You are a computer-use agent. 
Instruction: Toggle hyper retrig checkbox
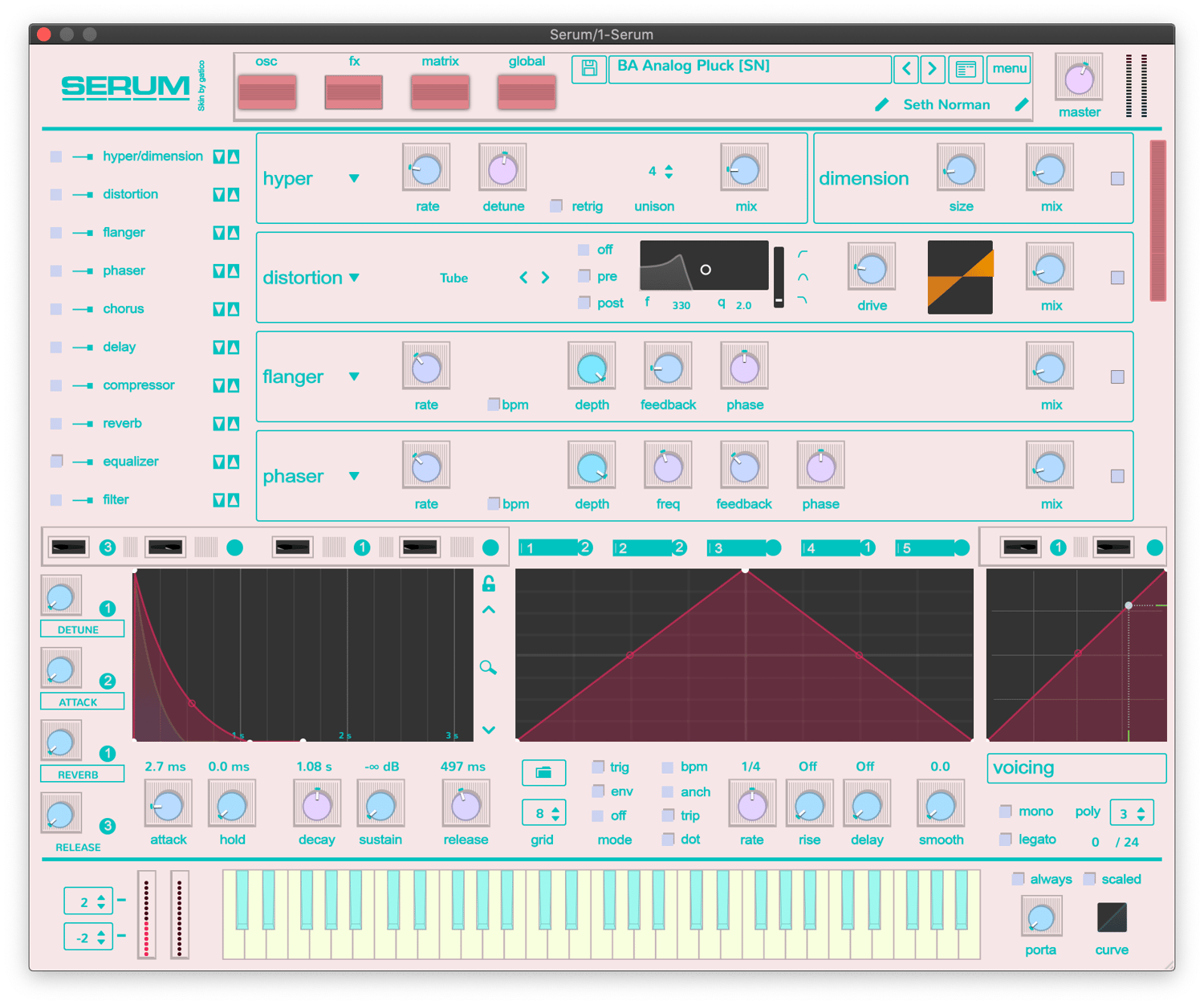click(556, 206)
